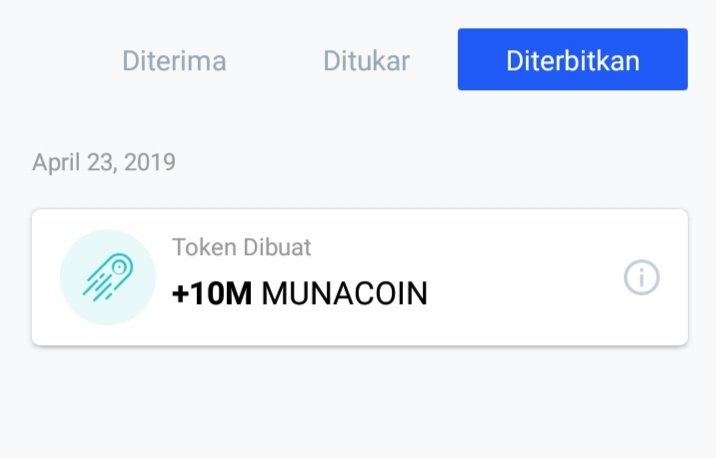Select the token creation entry from April 23
This screenshot has height=458, width=716.
coord(359,277)
